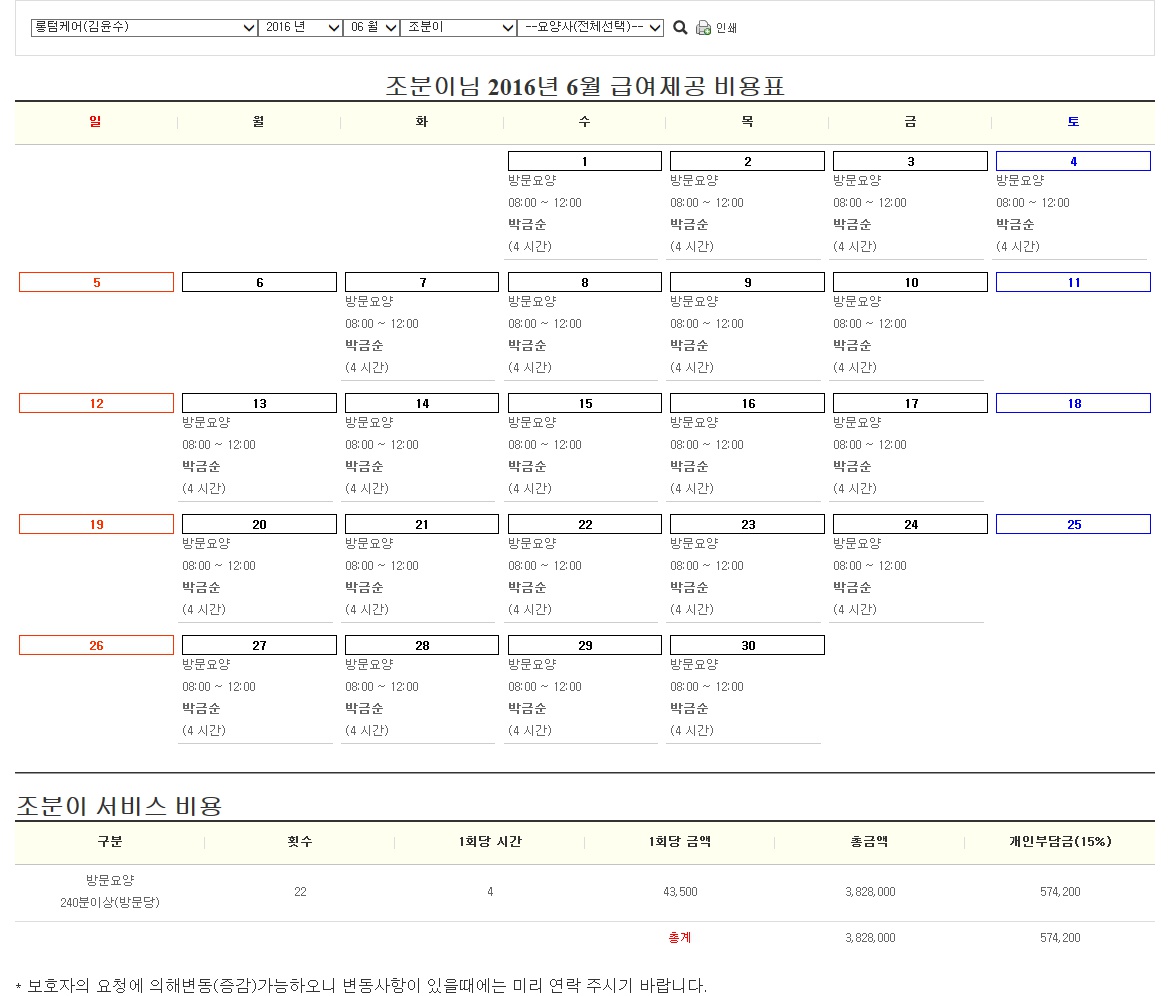Viewport: 1170px width, 996px height.
Task: Click date box 30 on the calendar
Action: [x=747, y=645]
